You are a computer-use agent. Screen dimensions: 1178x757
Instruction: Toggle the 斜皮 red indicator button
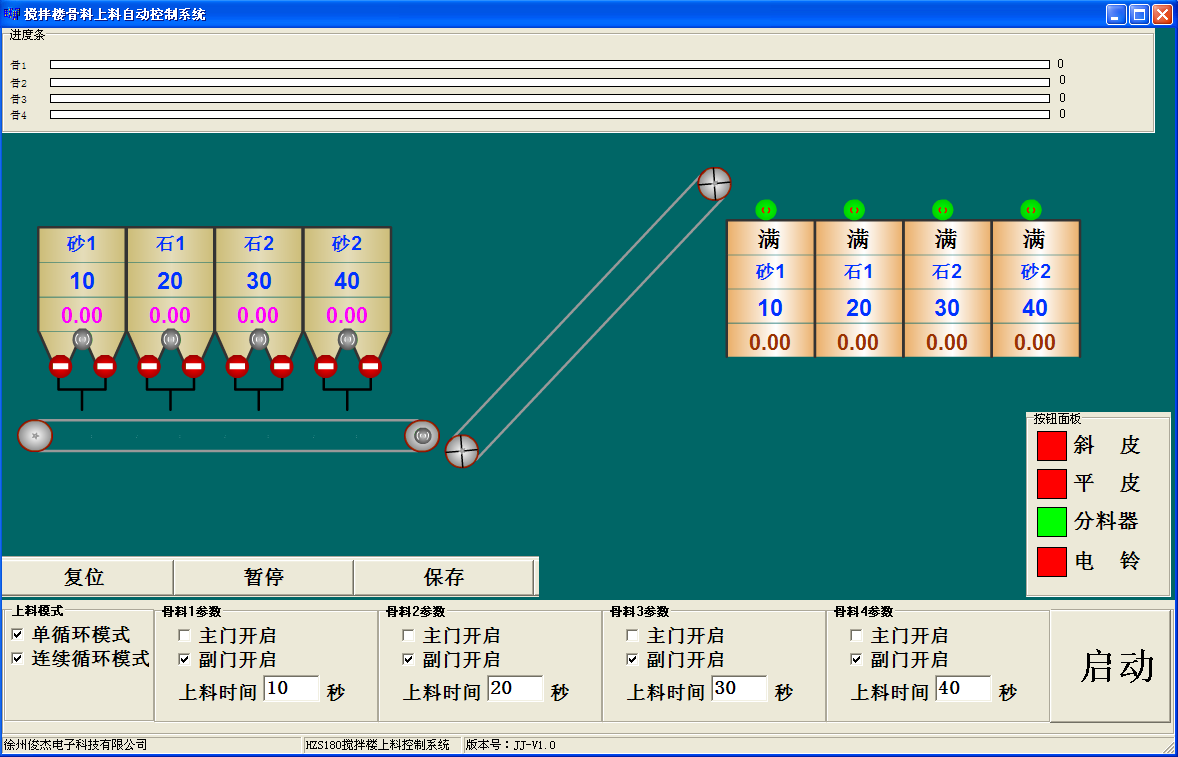coord(1052,445)
